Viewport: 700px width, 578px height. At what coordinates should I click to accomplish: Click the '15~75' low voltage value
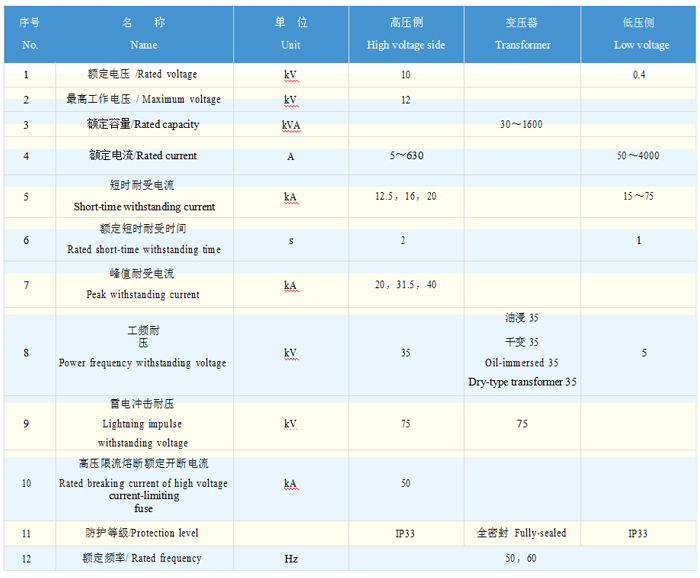tap(638, 196)
